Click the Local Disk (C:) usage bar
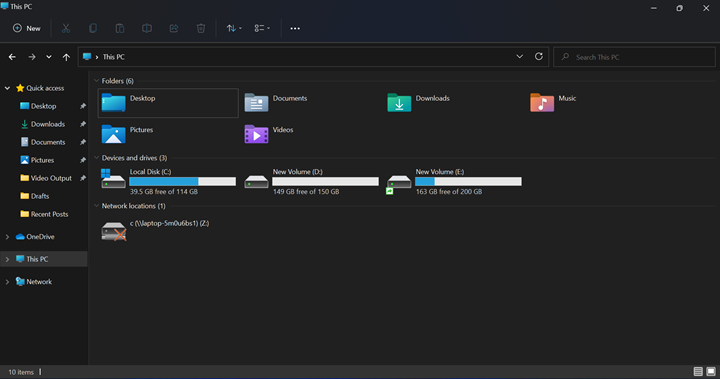 pyautogui.click(x=183, y=181)
